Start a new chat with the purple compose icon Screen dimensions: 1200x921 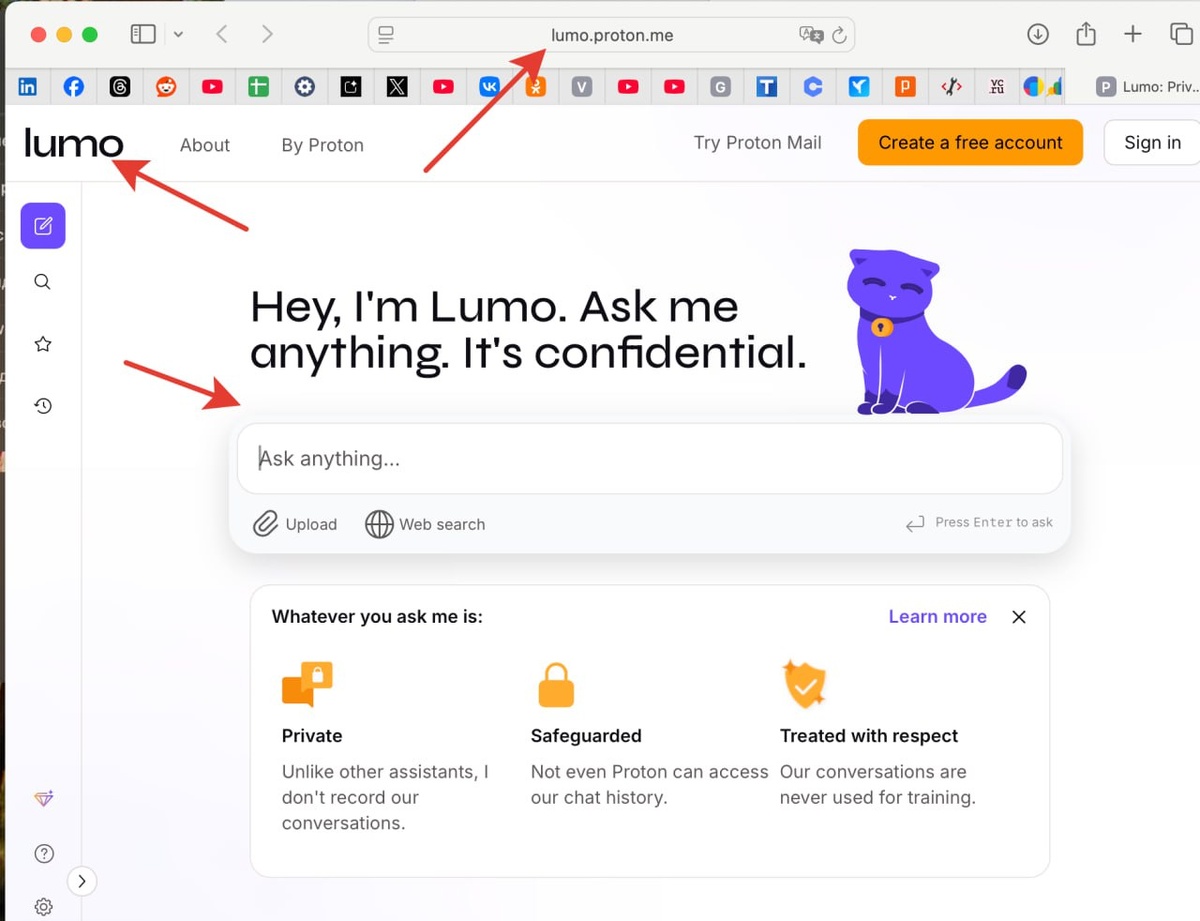coord(43,226)
